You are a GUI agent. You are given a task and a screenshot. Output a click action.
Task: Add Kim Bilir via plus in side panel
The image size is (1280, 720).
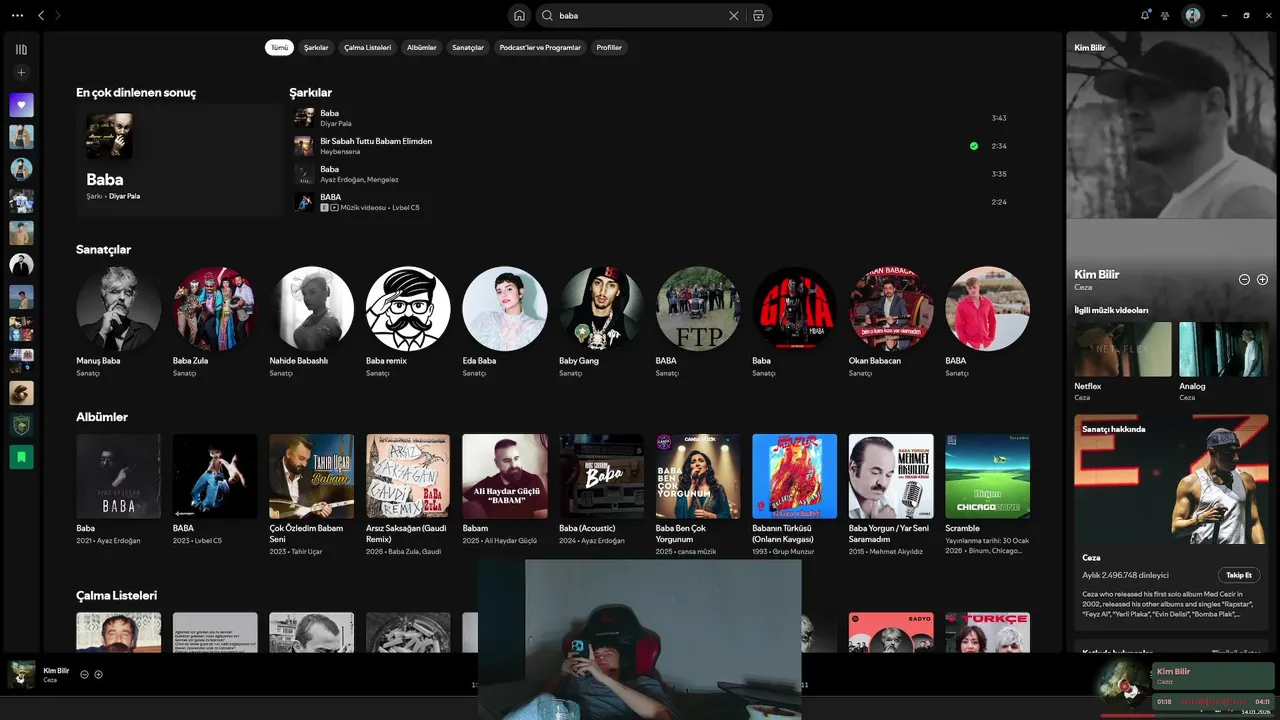[x=1262, y=280]
